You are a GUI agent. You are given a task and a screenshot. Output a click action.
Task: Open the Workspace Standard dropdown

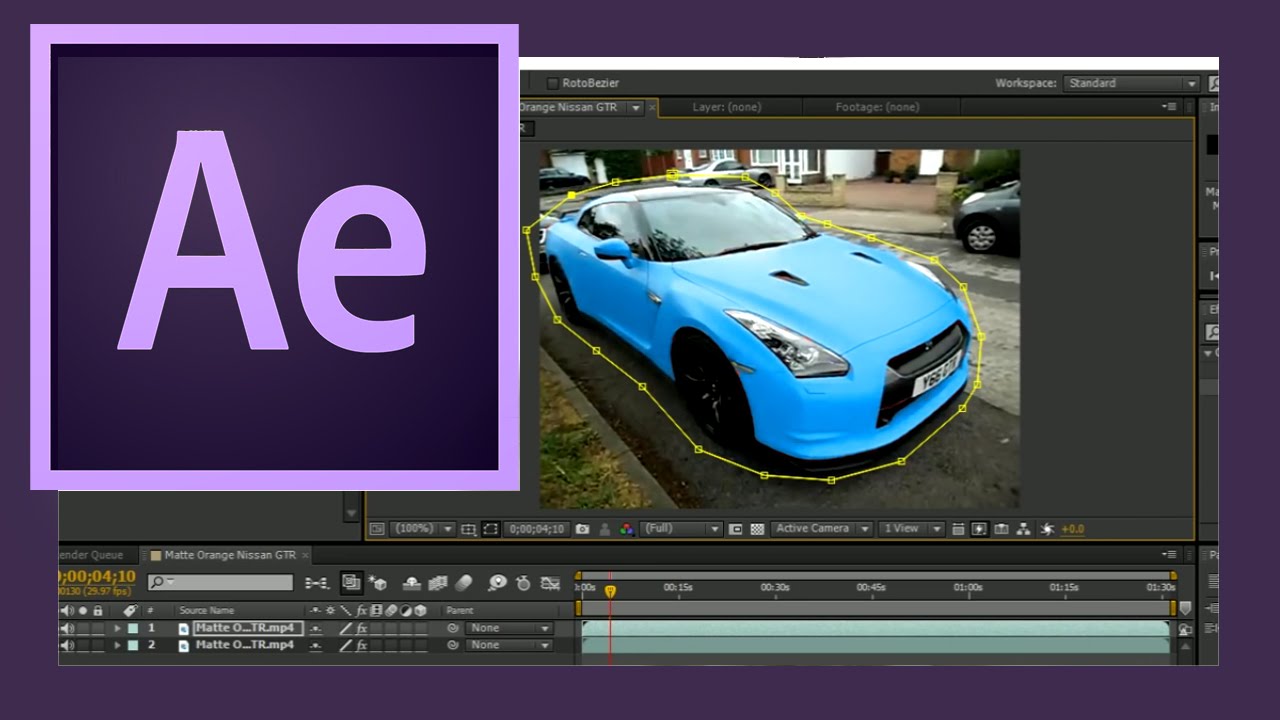(1131, 84)
